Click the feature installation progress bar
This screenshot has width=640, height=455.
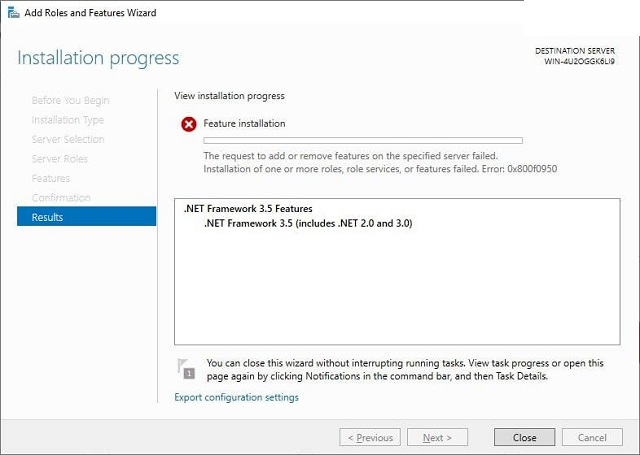[363, 140]
